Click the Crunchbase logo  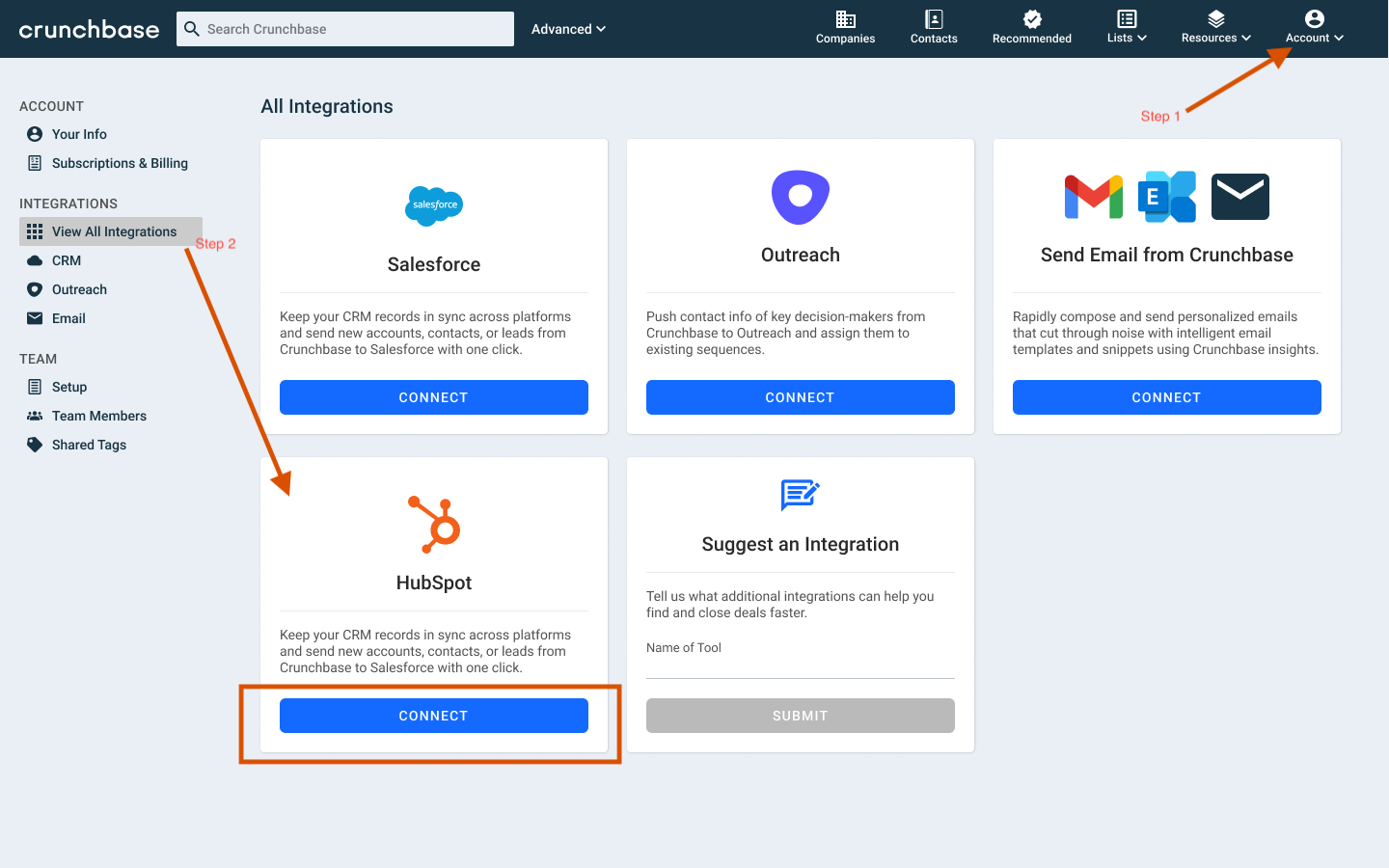[89, 29]
